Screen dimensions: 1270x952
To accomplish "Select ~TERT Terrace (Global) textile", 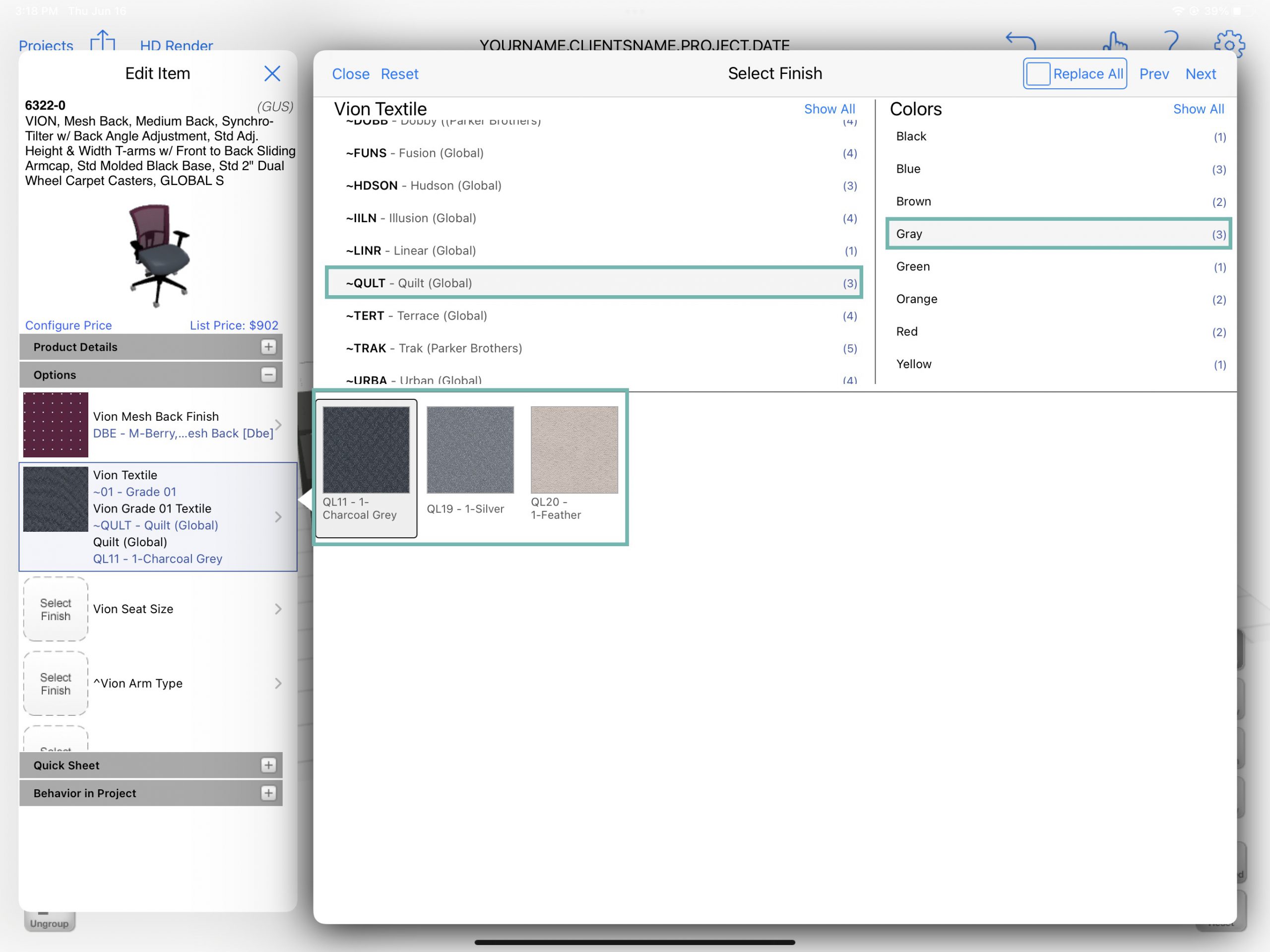I will pyautogui.click(x=594, y=316).
